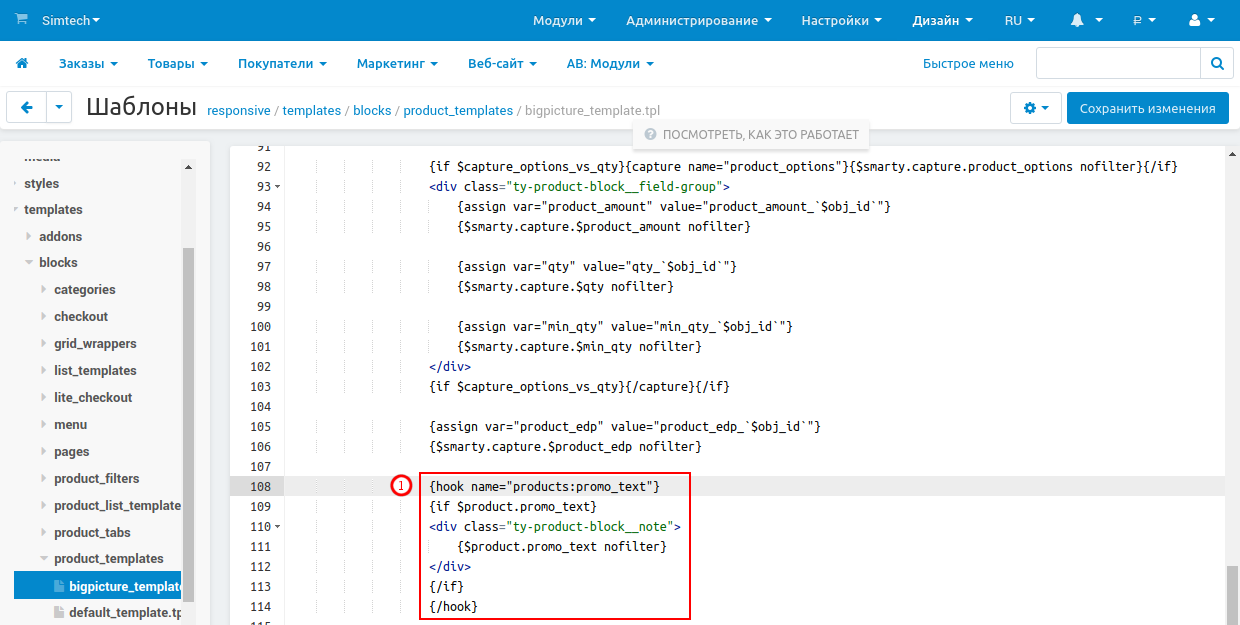This screenshot has width=1240, height=625.
Task: Select bigpicture_template file in tree
Action: pos(124,586)
